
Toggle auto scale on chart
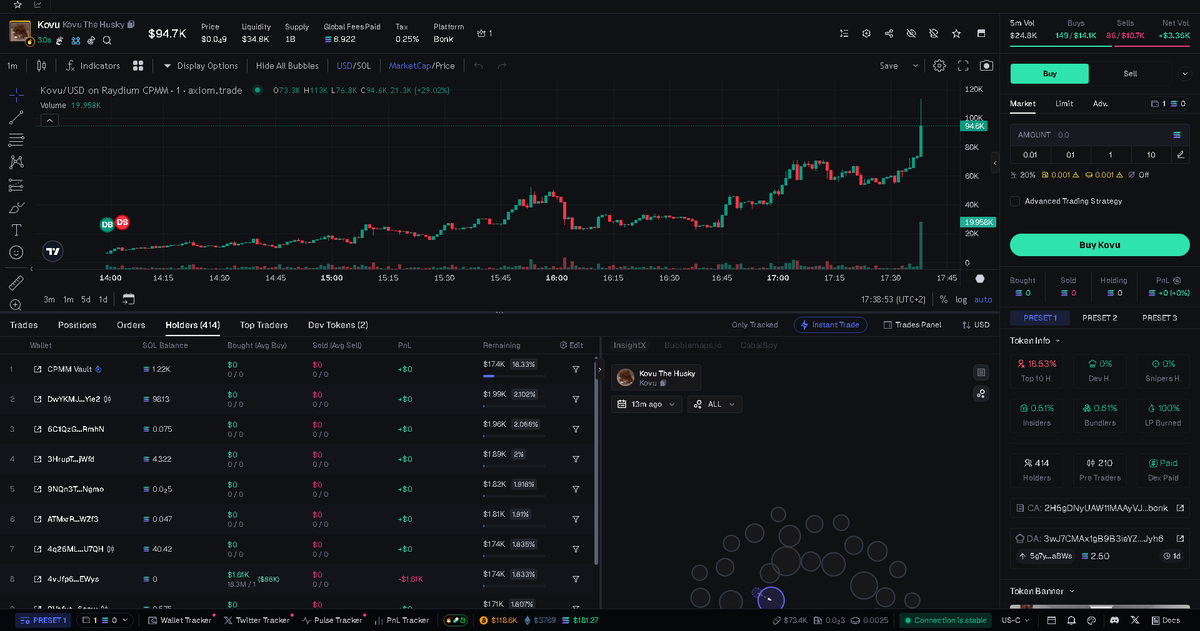[983, 299]
